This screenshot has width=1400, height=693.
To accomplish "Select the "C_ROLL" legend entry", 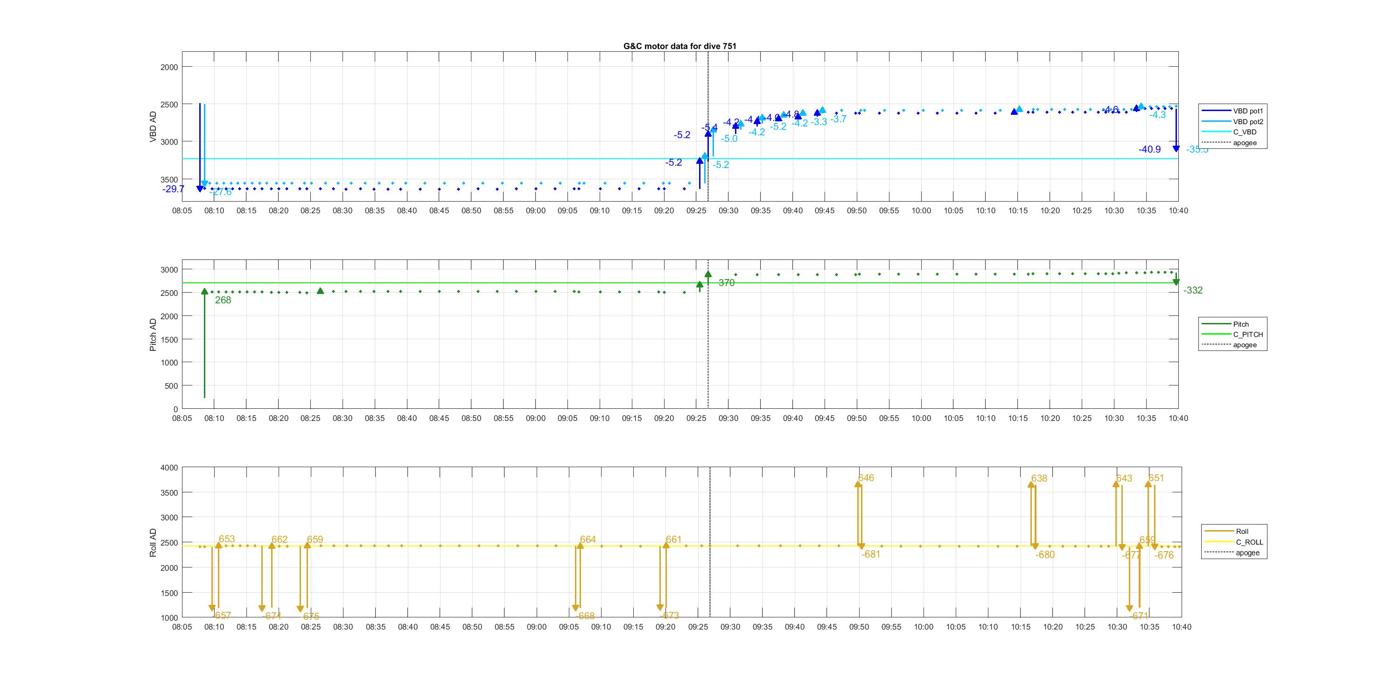I will (x=1249, y=542).
